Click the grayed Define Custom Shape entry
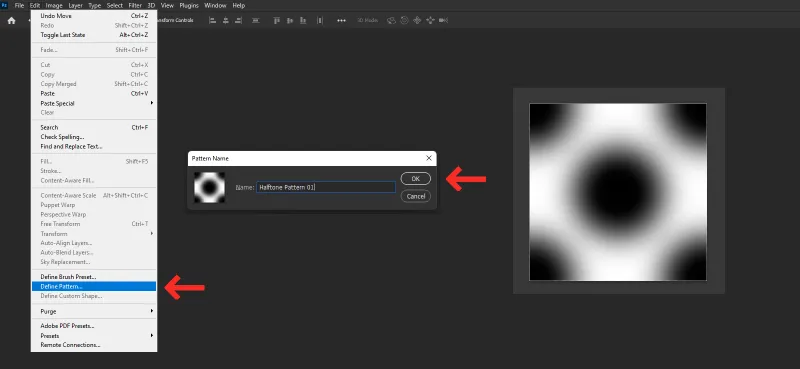Image resolution: width=800 pixels, height=369 pixels. [94, 296]
